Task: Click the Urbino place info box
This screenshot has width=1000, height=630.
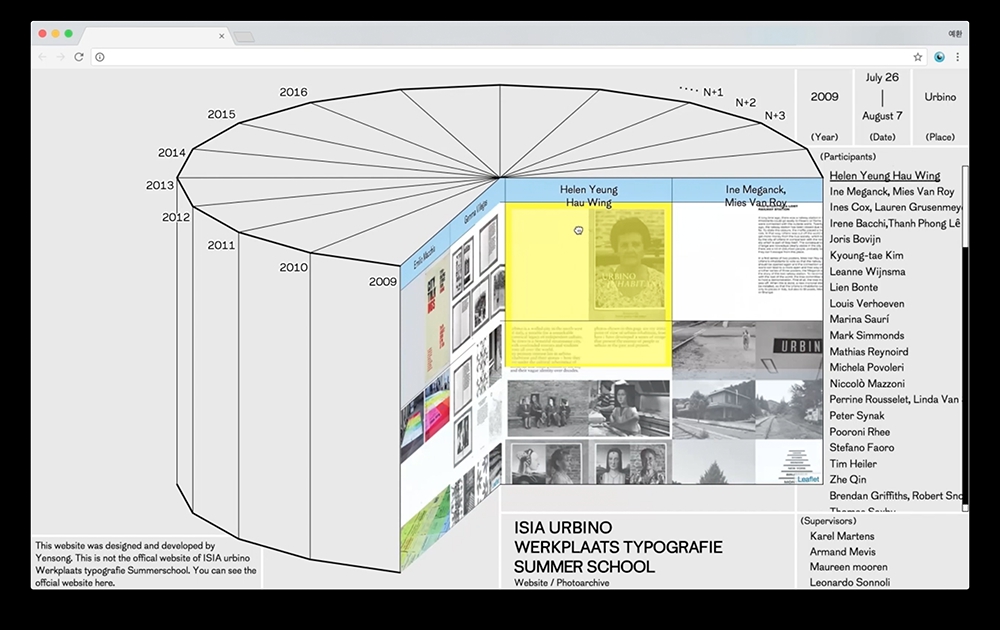Action: coord(940,107)
